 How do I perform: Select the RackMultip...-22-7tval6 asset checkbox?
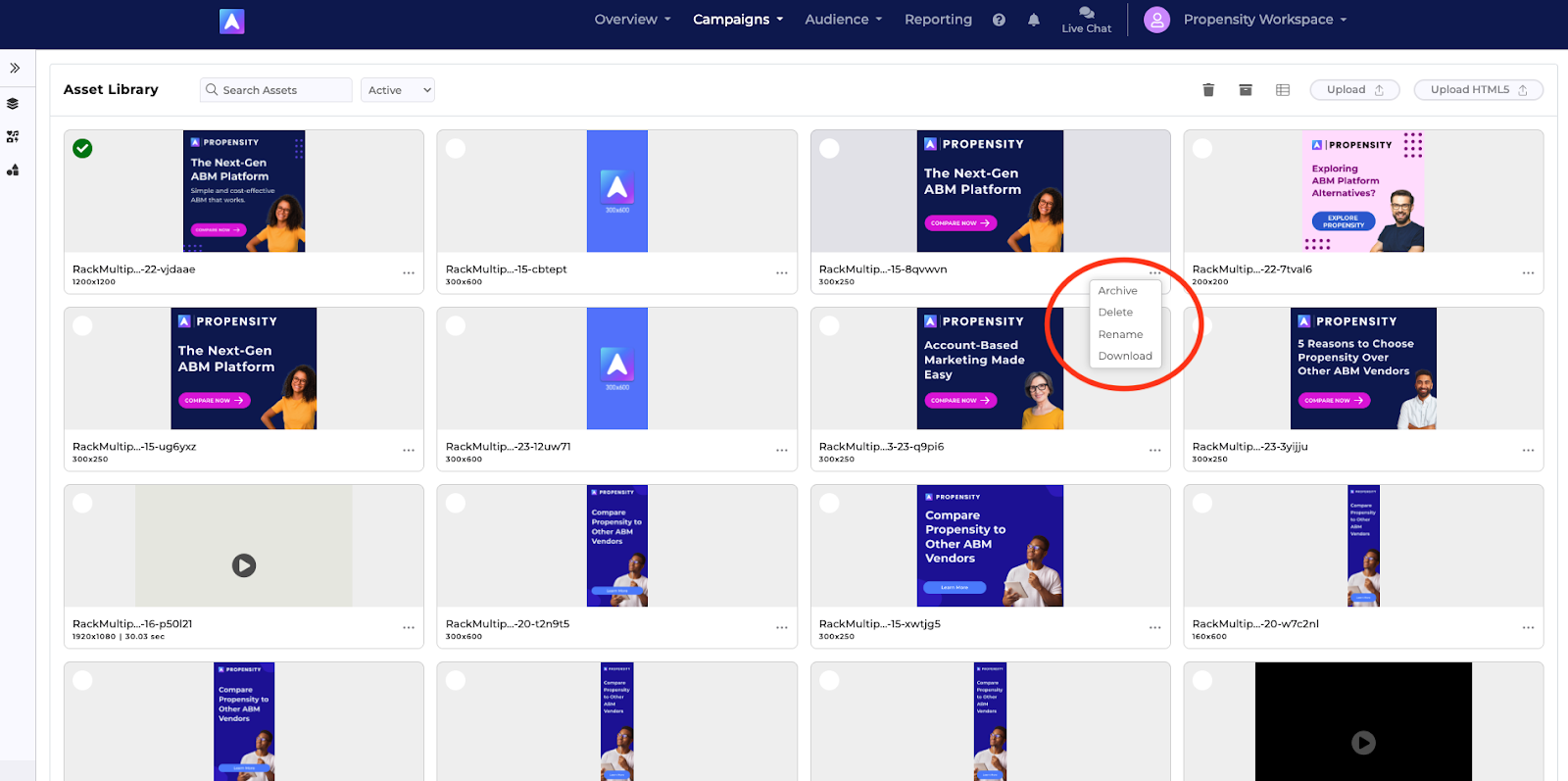pos(1202,148)
